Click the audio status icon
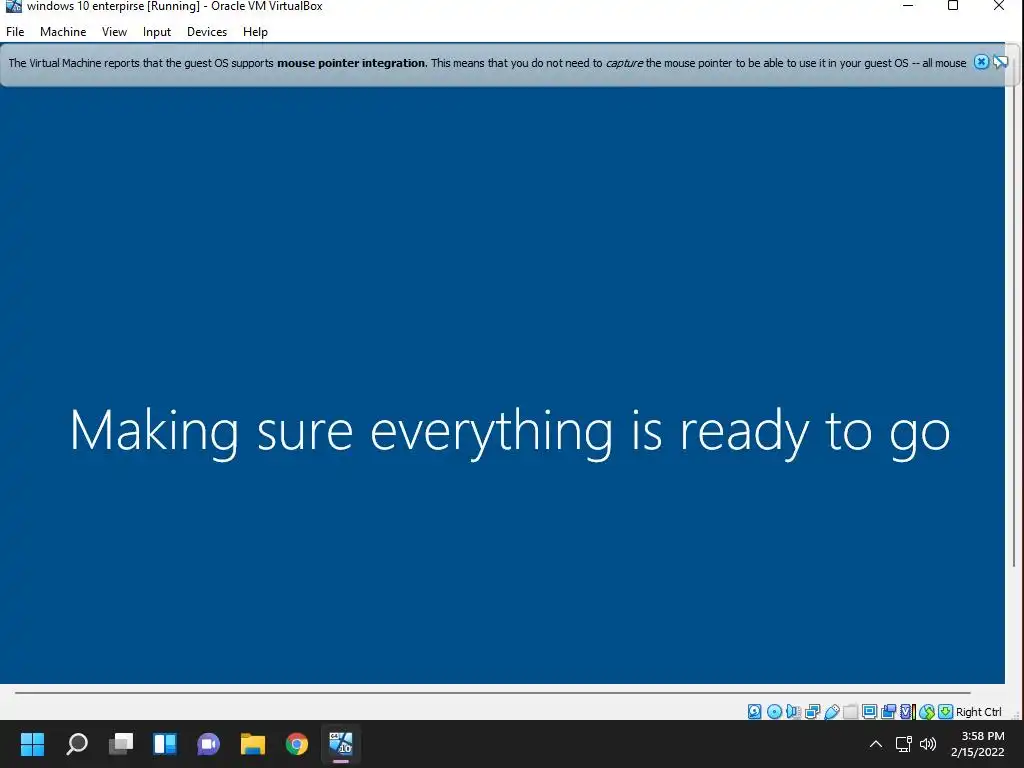Image resolution: width=1024 pixels, height=768 pixels. coord(793,711)
